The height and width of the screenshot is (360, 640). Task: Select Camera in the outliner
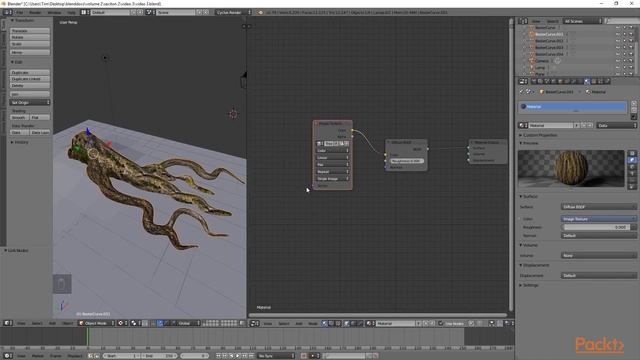point(542,61)
